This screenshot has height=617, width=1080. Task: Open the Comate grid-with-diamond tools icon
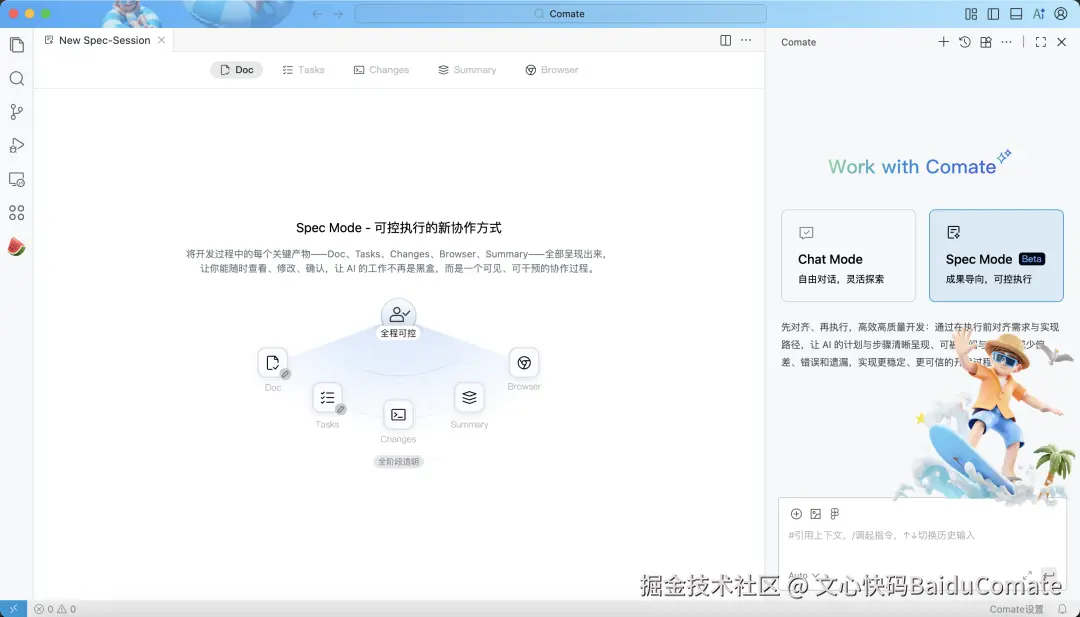(x=986, y=42)
